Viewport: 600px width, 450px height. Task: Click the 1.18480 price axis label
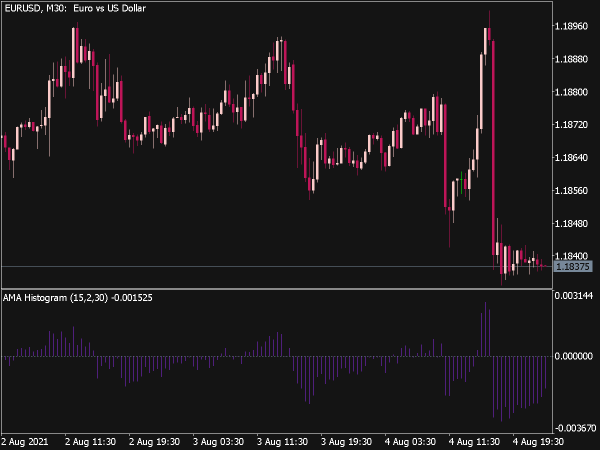pyautogui.click(x=571, y=223)
